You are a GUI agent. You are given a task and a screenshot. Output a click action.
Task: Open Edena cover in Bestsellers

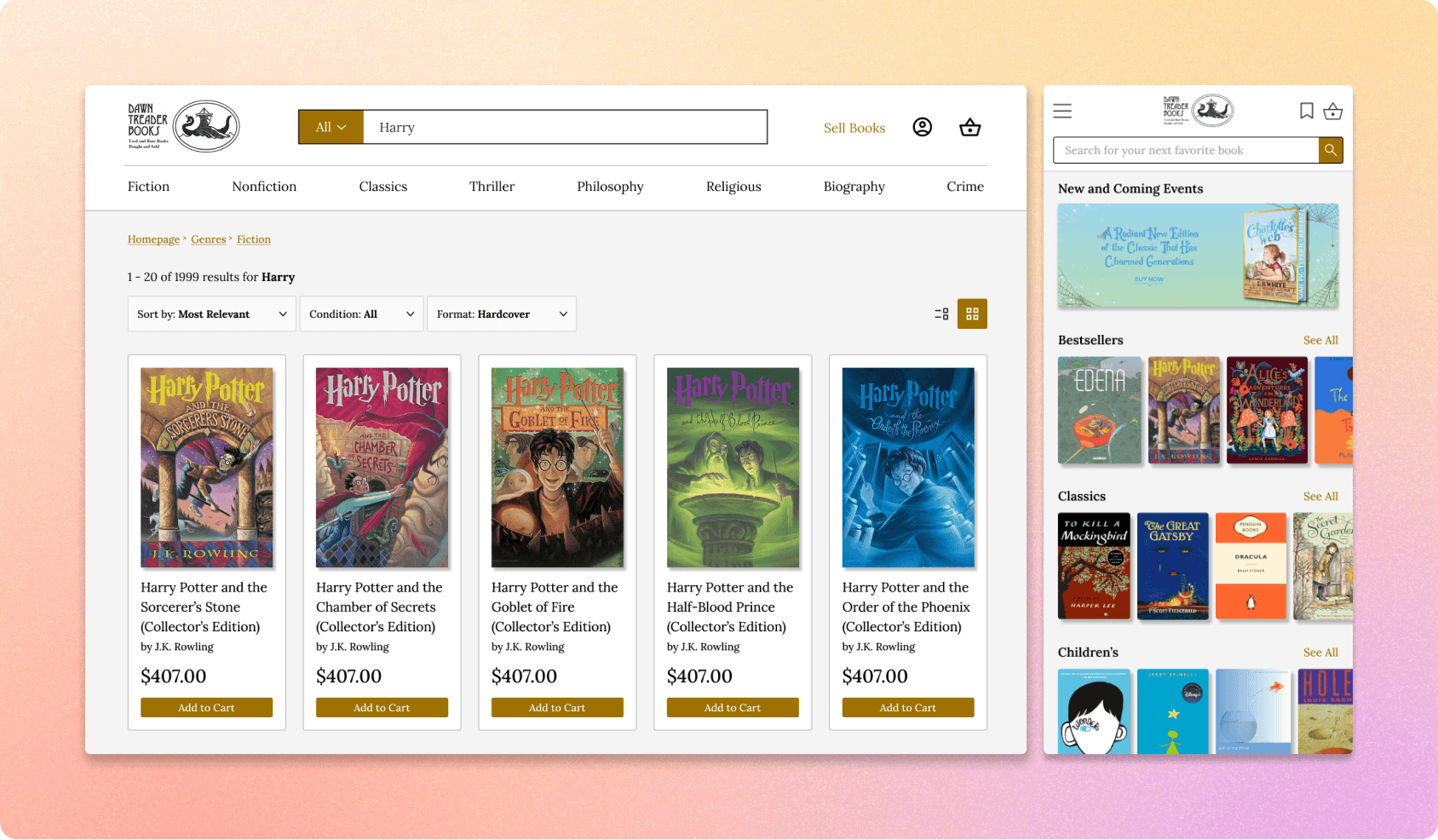coord(1099,410)
